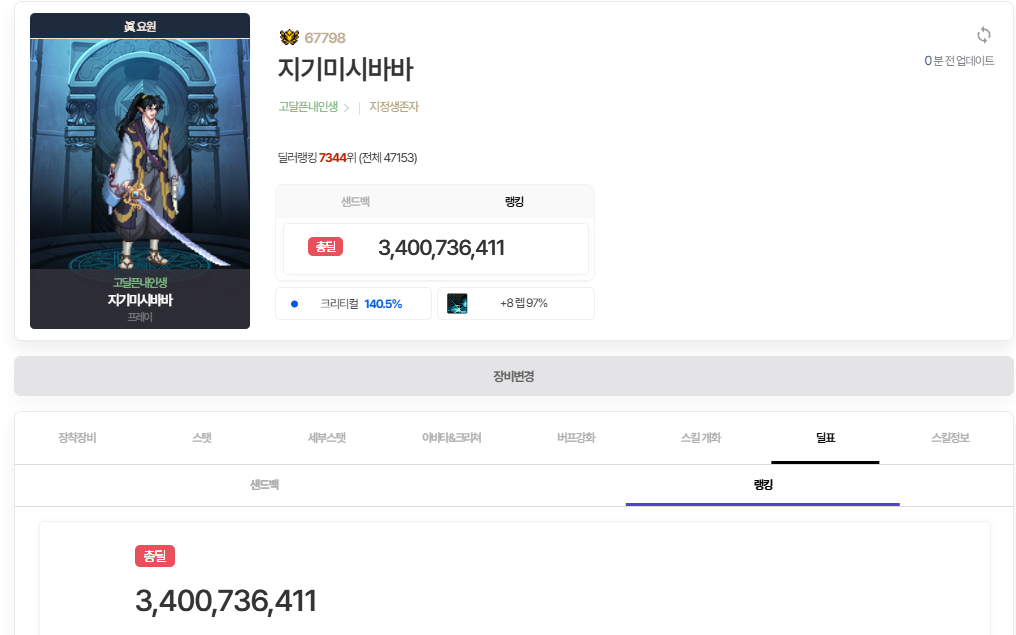1016x635 pixels.
Task: Select 샌드백 toggle in the character summary card
Action: tap(355, 201)
